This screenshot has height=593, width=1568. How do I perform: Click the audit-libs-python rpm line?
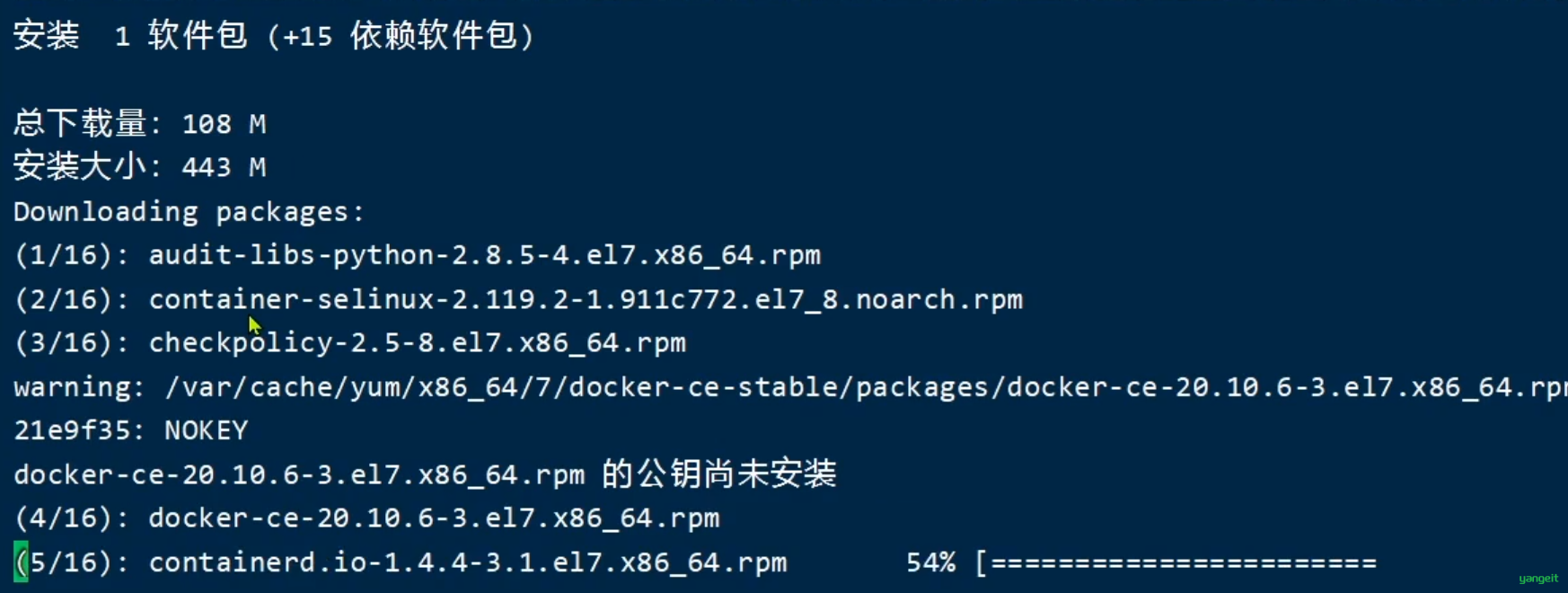[x=418, y=255]
